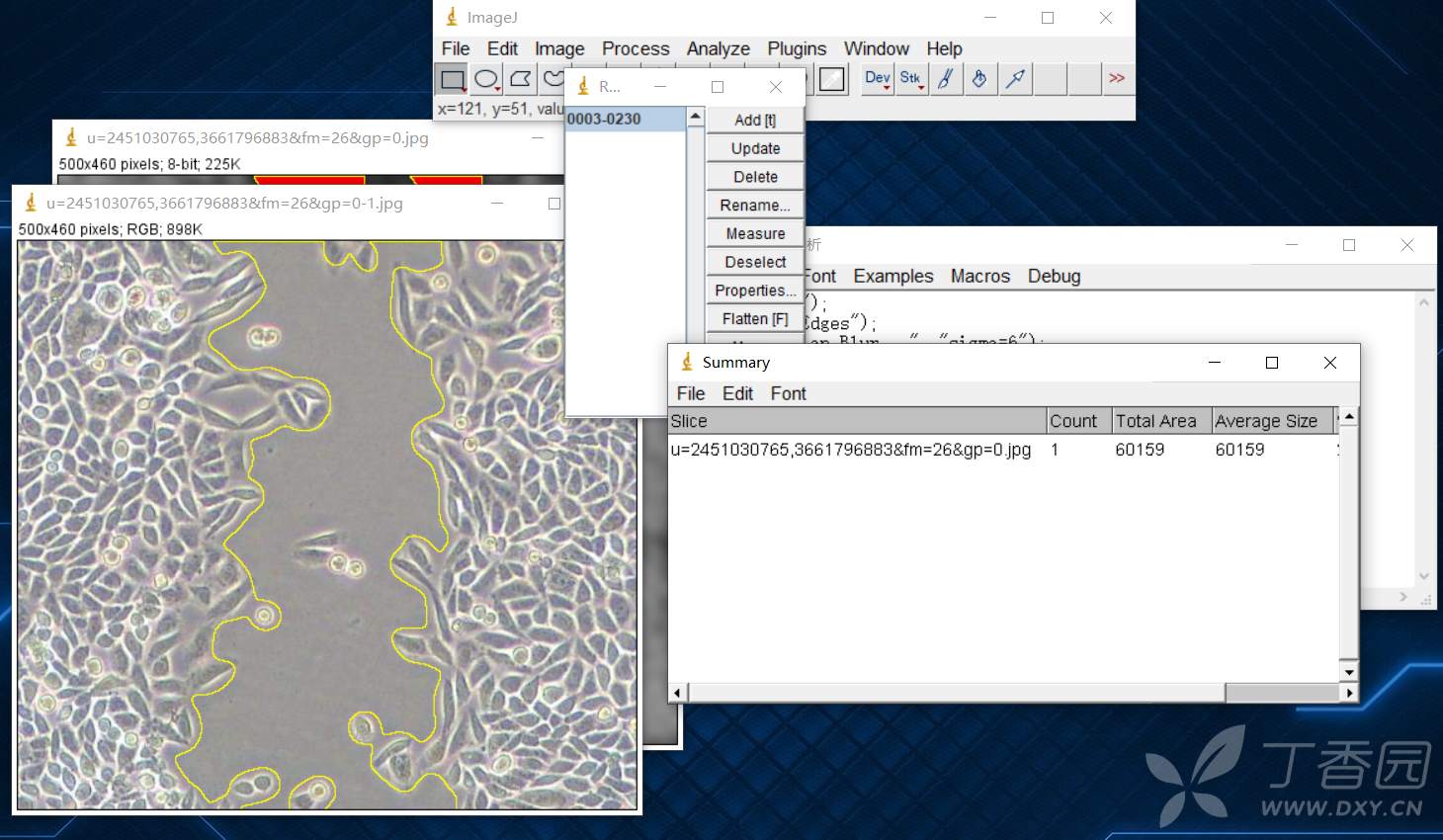The height and width of the screenshot is (840, 1443).
Task: Click the Total Area column header
Action: pos(1162,421)
